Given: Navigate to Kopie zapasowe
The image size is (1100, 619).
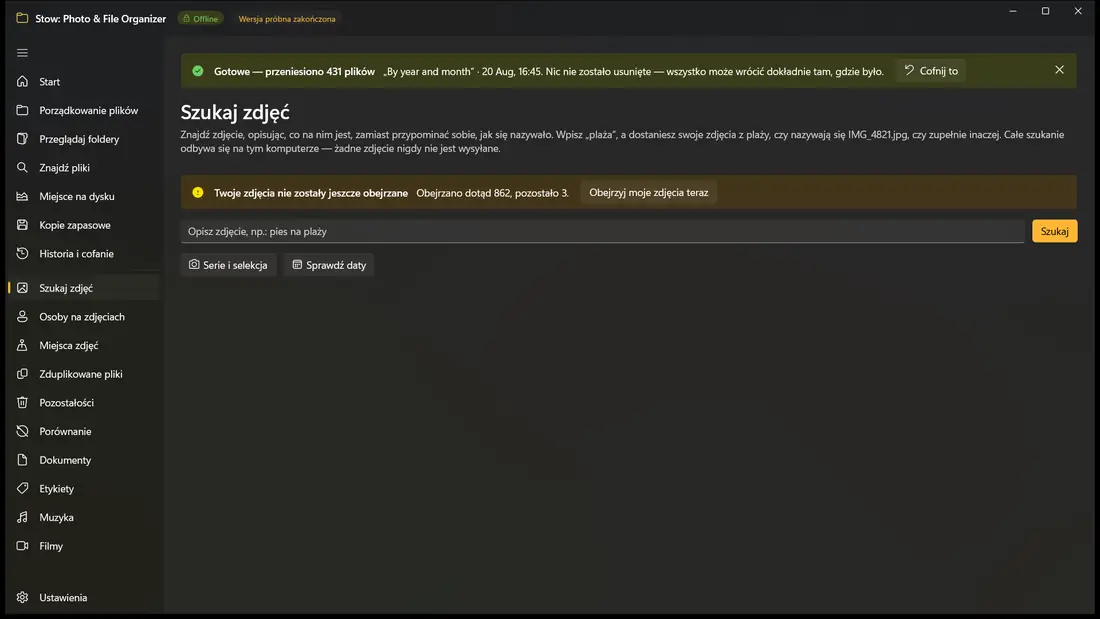Looking at the screenshot, I should pyautogui.click(x=84, y=225).
